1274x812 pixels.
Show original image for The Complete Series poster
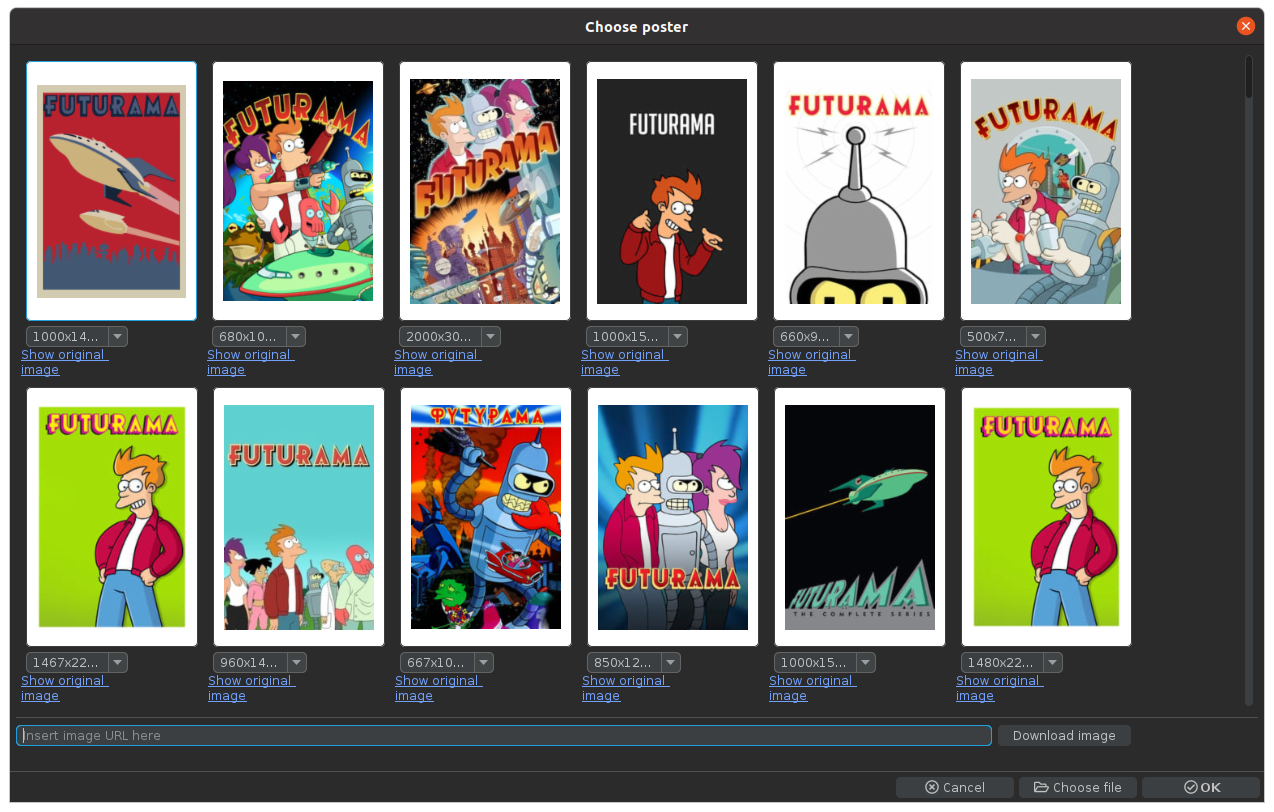point(812,688)
